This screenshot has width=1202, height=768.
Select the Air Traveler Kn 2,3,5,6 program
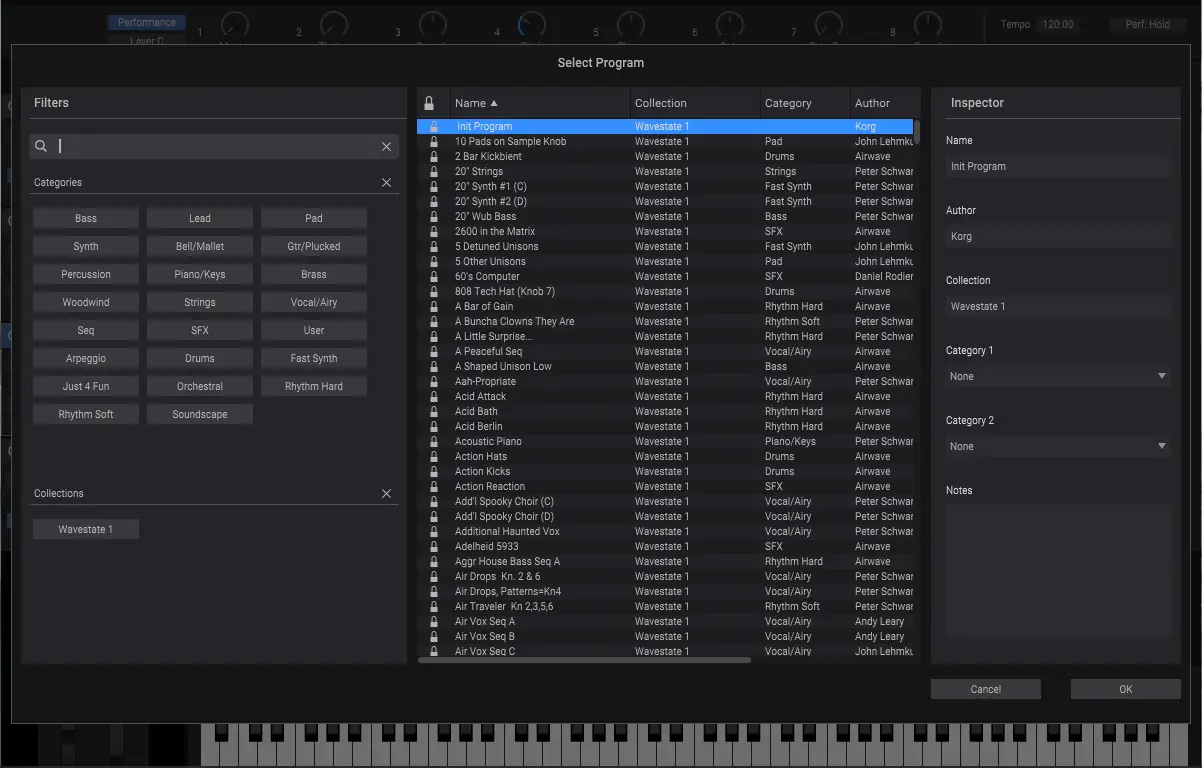665,607
